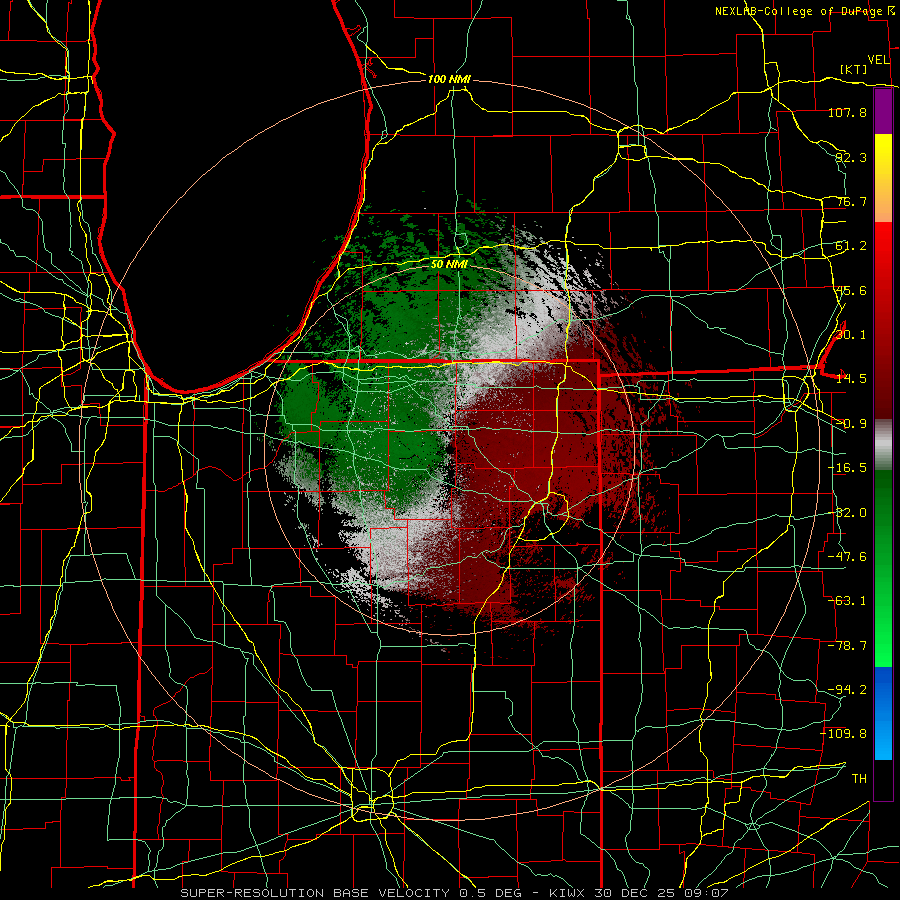The image size is (900, 900).
Task: Select the 30.1 value on the velocity scale
Action: 851,335
